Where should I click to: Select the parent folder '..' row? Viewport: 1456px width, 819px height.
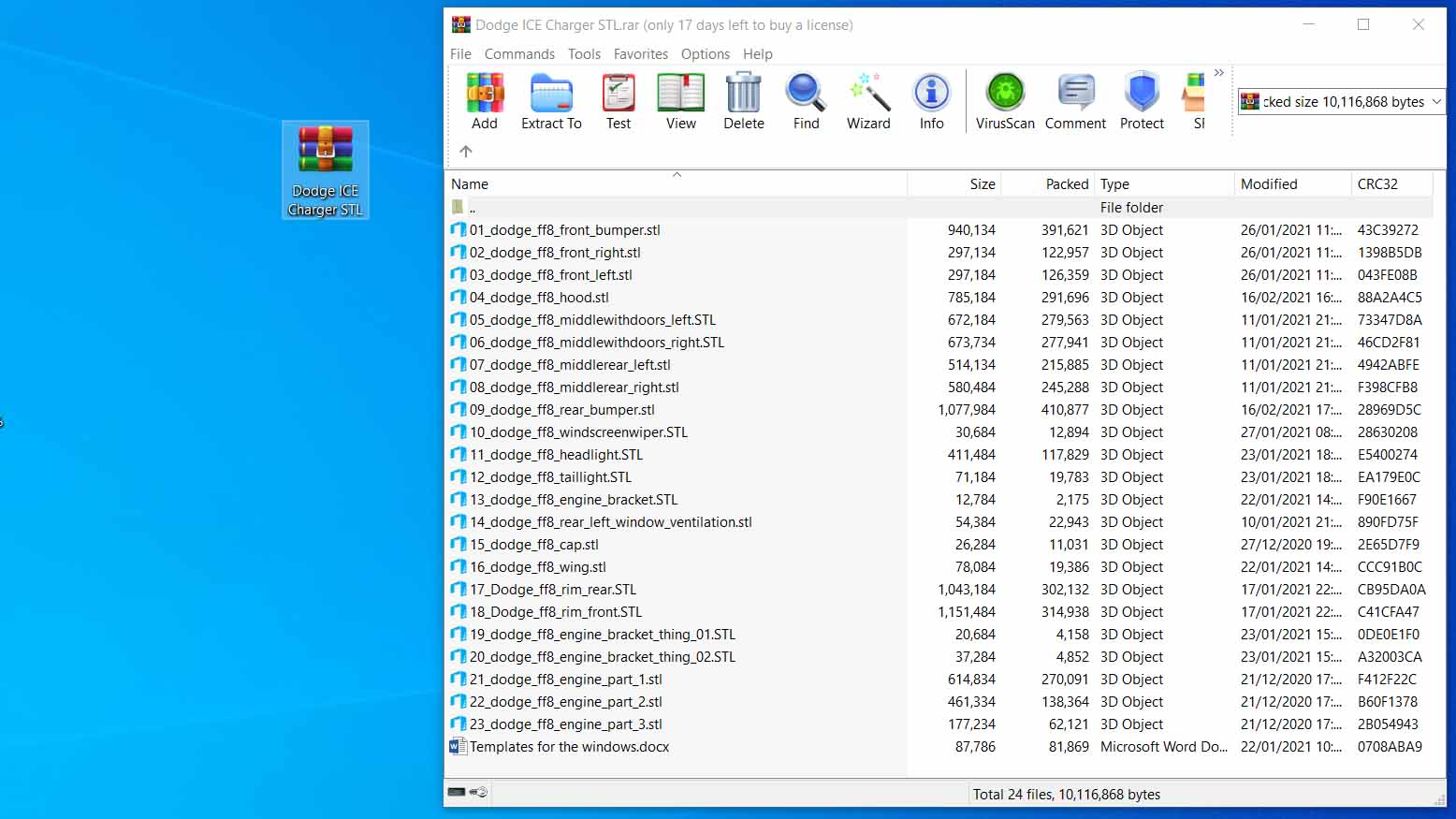click(939, 208)
